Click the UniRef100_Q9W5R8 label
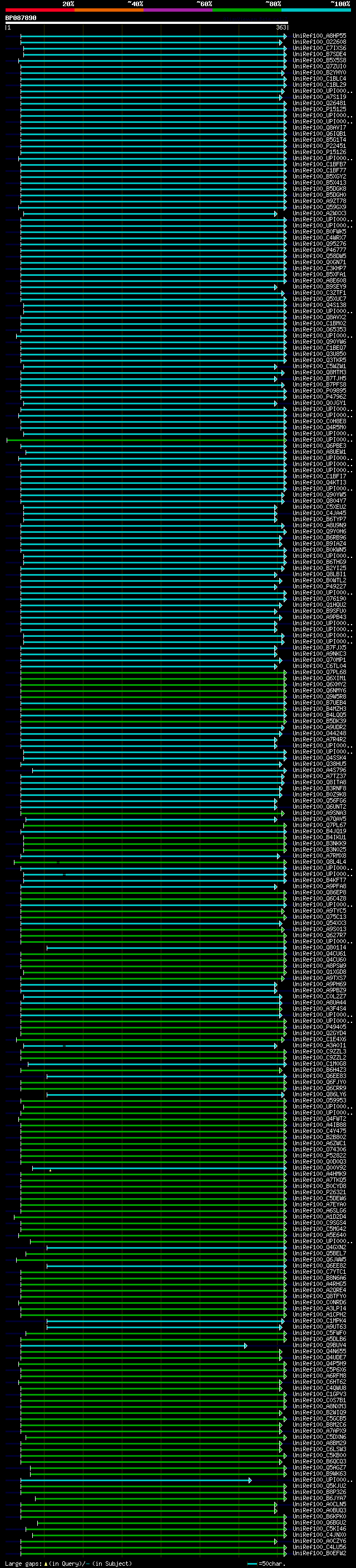This screenshot has height=1568, width=356. [319, 696]
